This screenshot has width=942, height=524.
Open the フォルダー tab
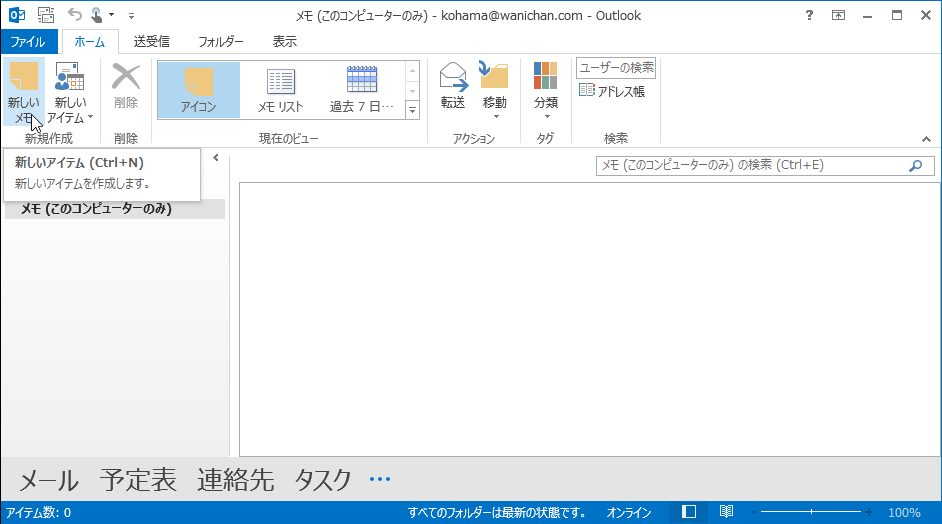click(220, 41)
